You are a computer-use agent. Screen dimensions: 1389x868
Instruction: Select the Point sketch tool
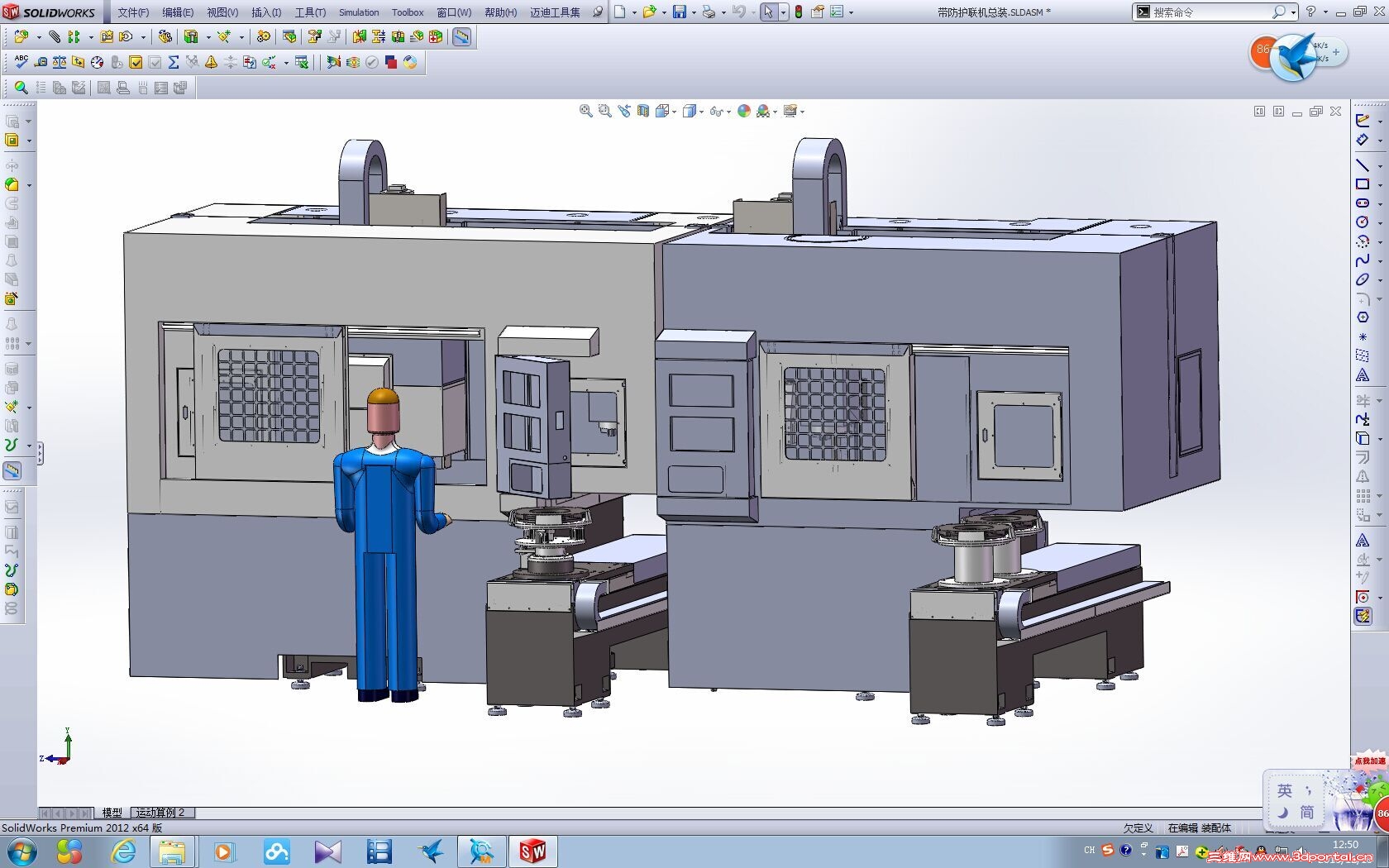click(x=1363, y=336)
